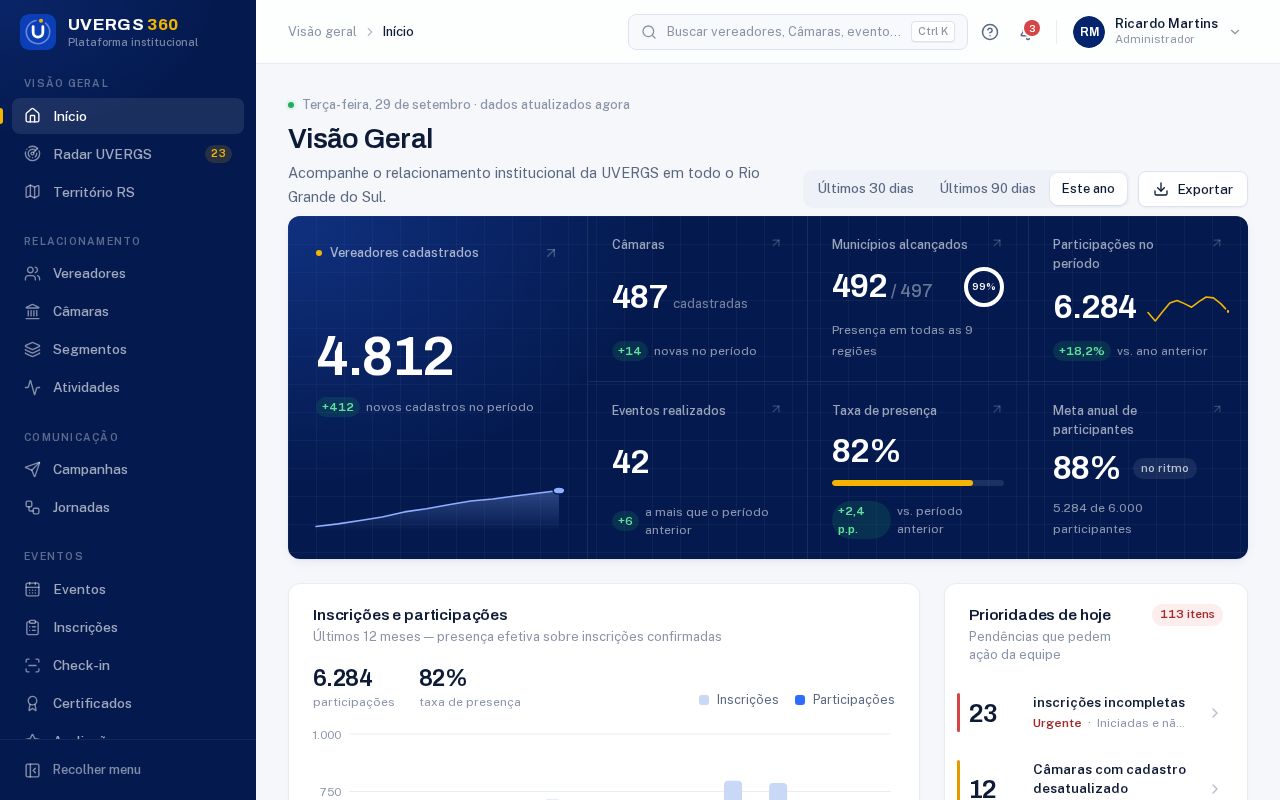Click the UVERGS 360 logo icon

point(38,32)
